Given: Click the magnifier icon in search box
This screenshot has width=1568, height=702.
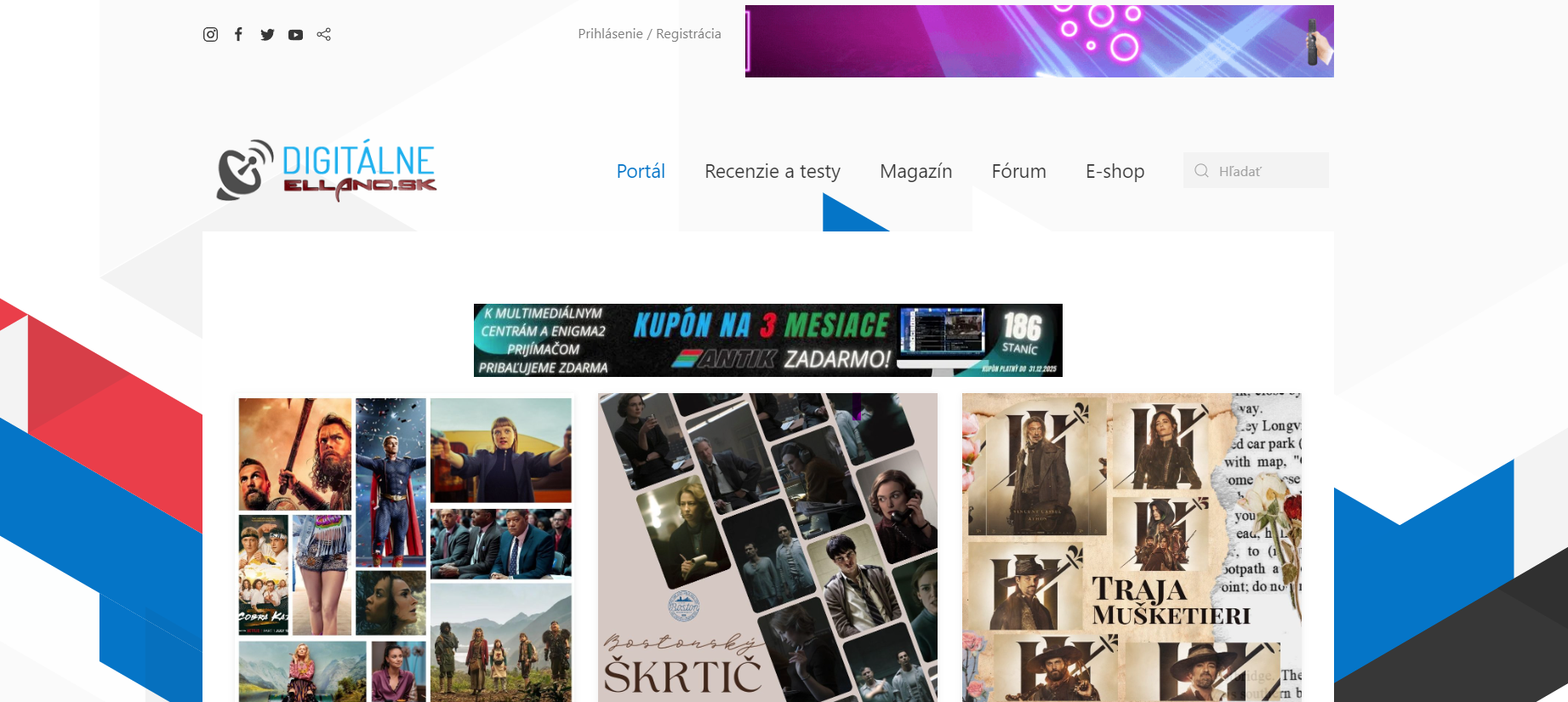Looking at the screenshot, I should pyautogui.click(x=1201, y=171).
